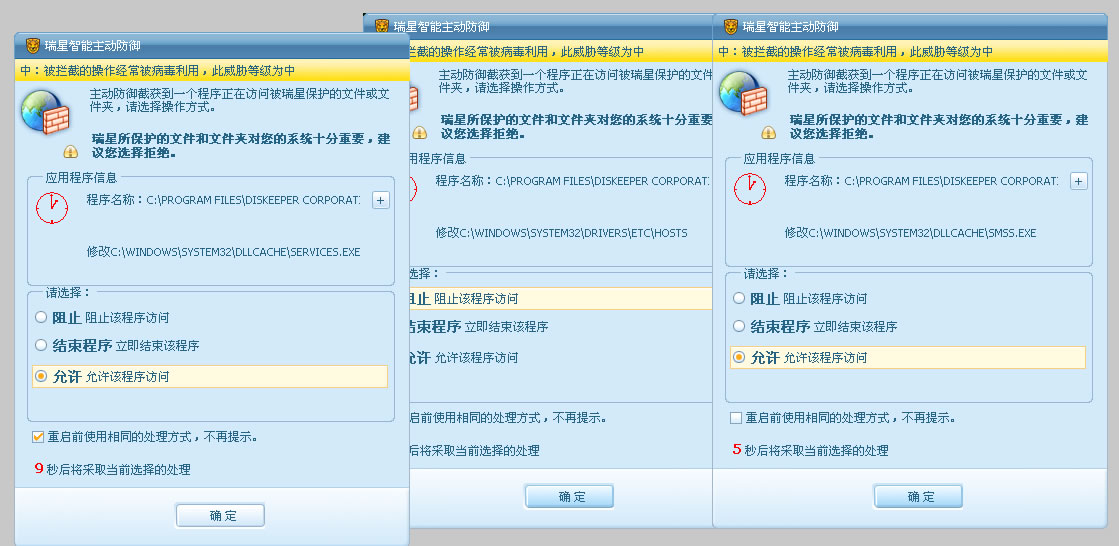Click the 9 秒后 countdown text
The width and height of the screenshot is (1119, 546).
[113, 470]
